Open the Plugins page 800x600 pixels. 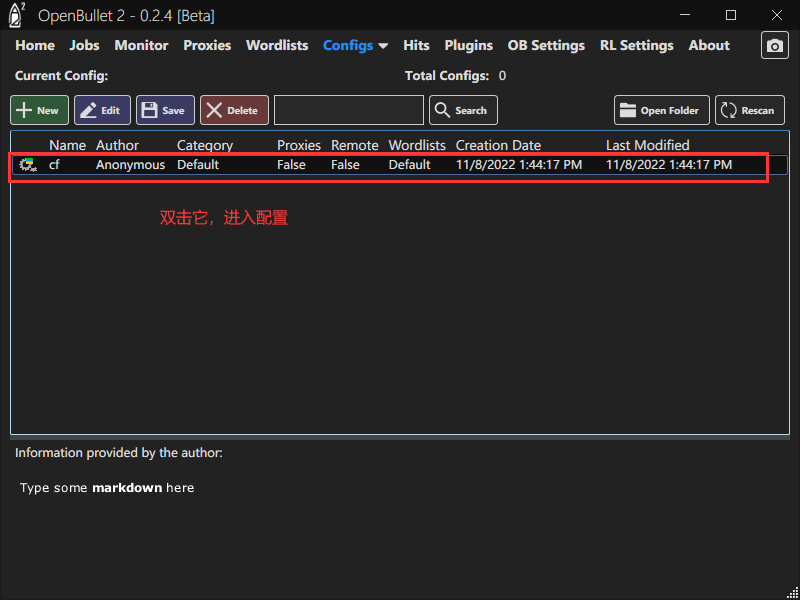pyautogui.click(x=468, y=45)
